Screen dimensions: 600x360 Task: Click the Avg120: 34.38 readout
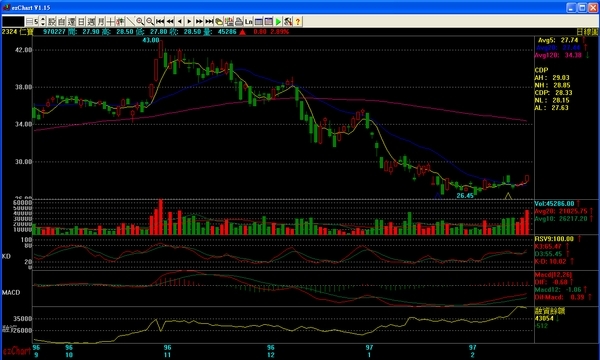point(558,55)
